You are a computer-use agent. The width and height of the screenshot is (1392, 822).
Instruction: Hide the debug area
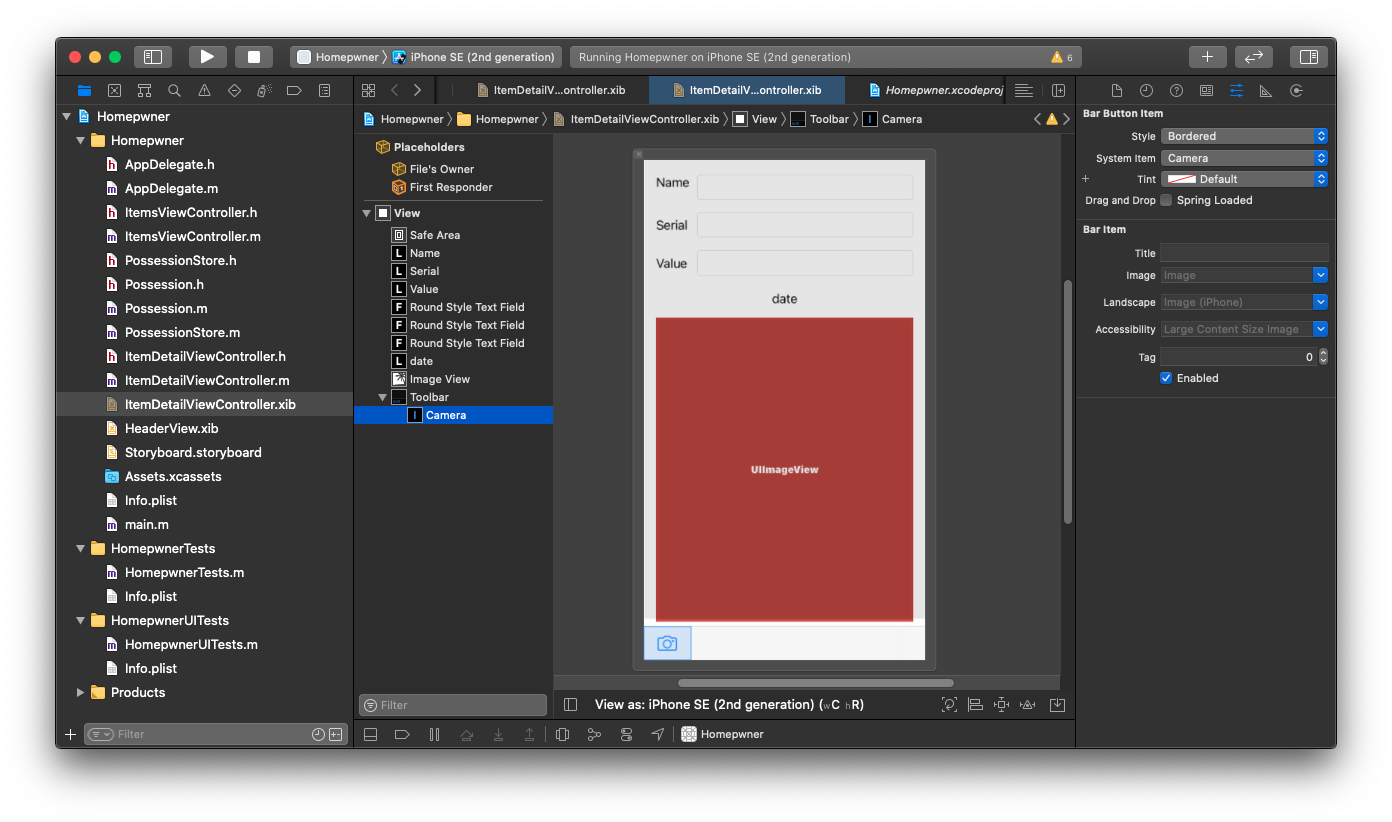[x=370, y=734]
